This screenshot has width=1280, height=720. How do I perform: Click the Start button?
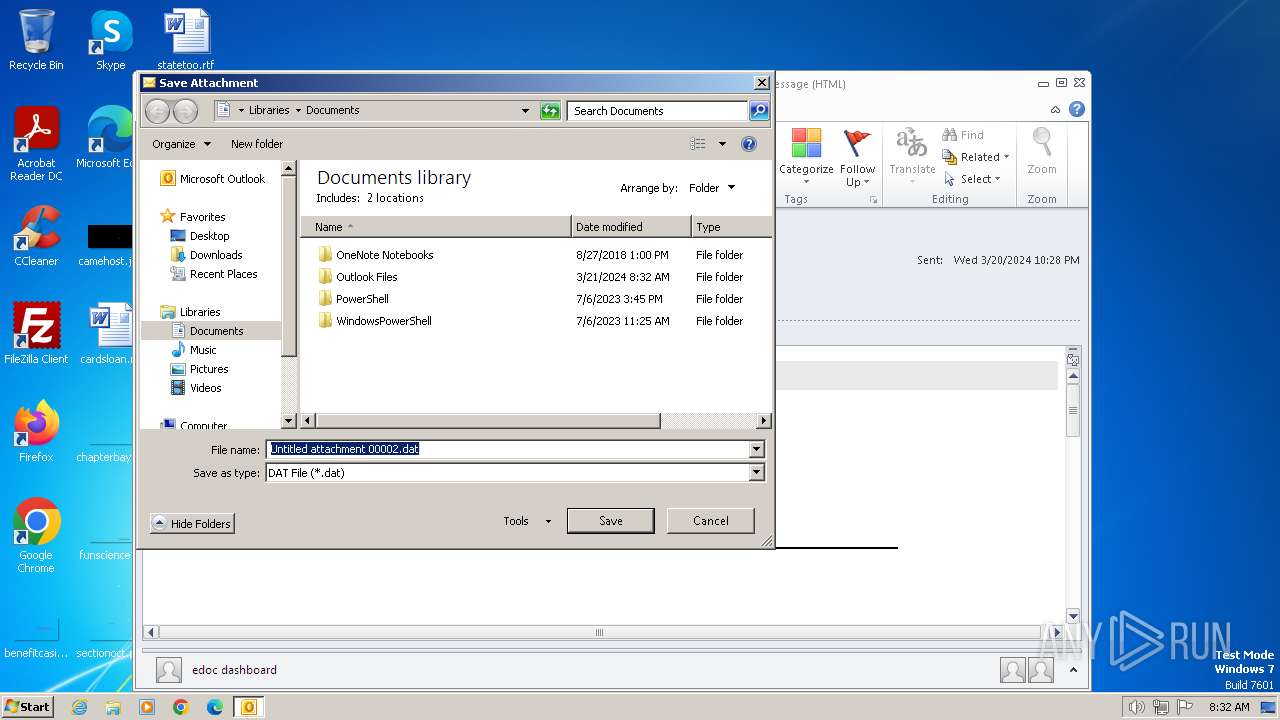28,707
